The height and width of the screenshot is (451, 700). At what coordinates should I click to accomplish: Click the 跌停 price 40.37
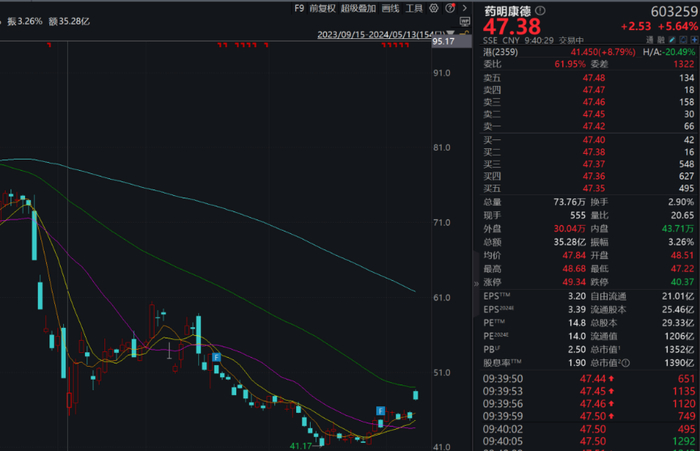pyautogui.click(x=683, y=282)
